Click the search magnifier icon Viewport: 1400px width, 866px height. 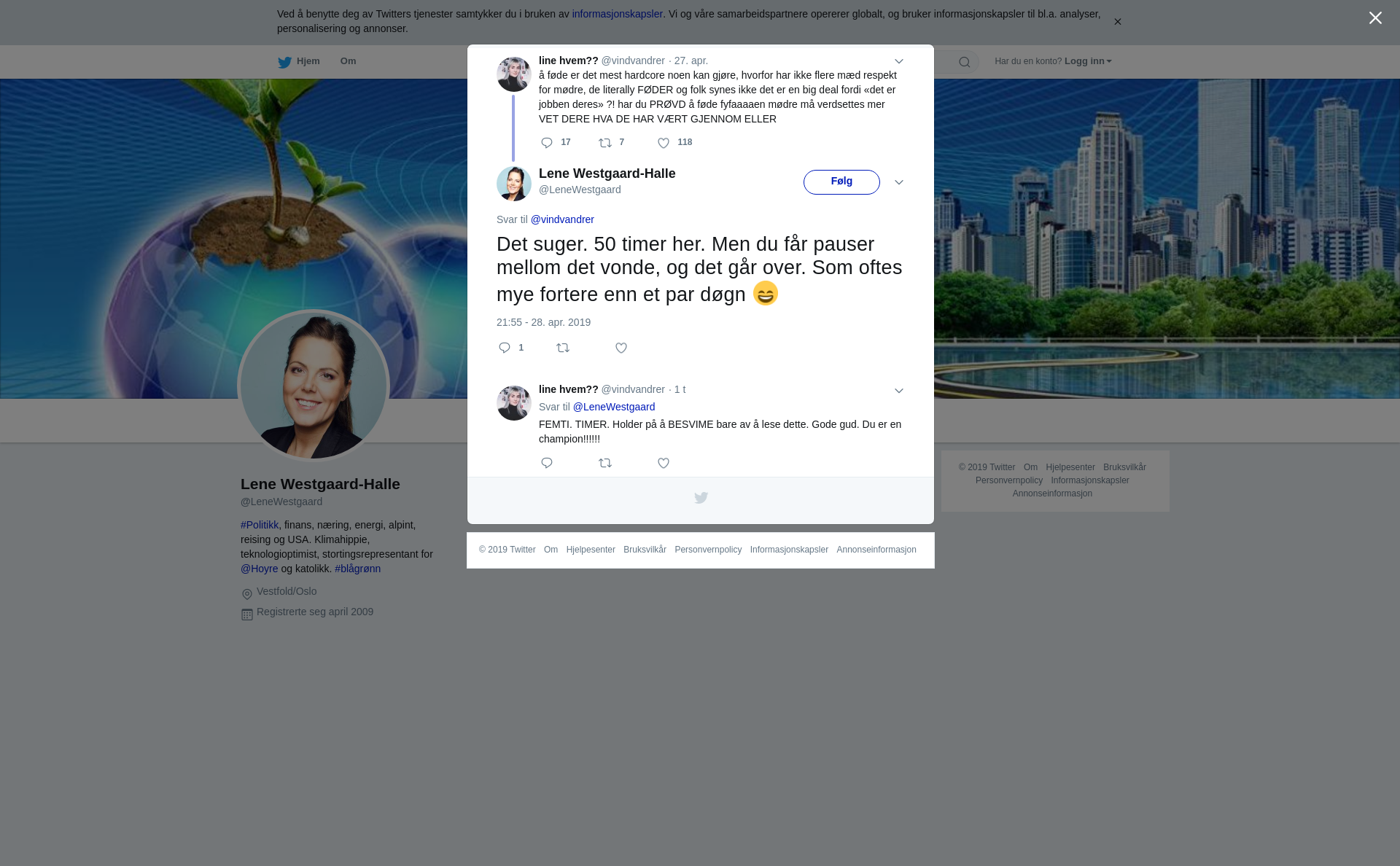[965, 62]
